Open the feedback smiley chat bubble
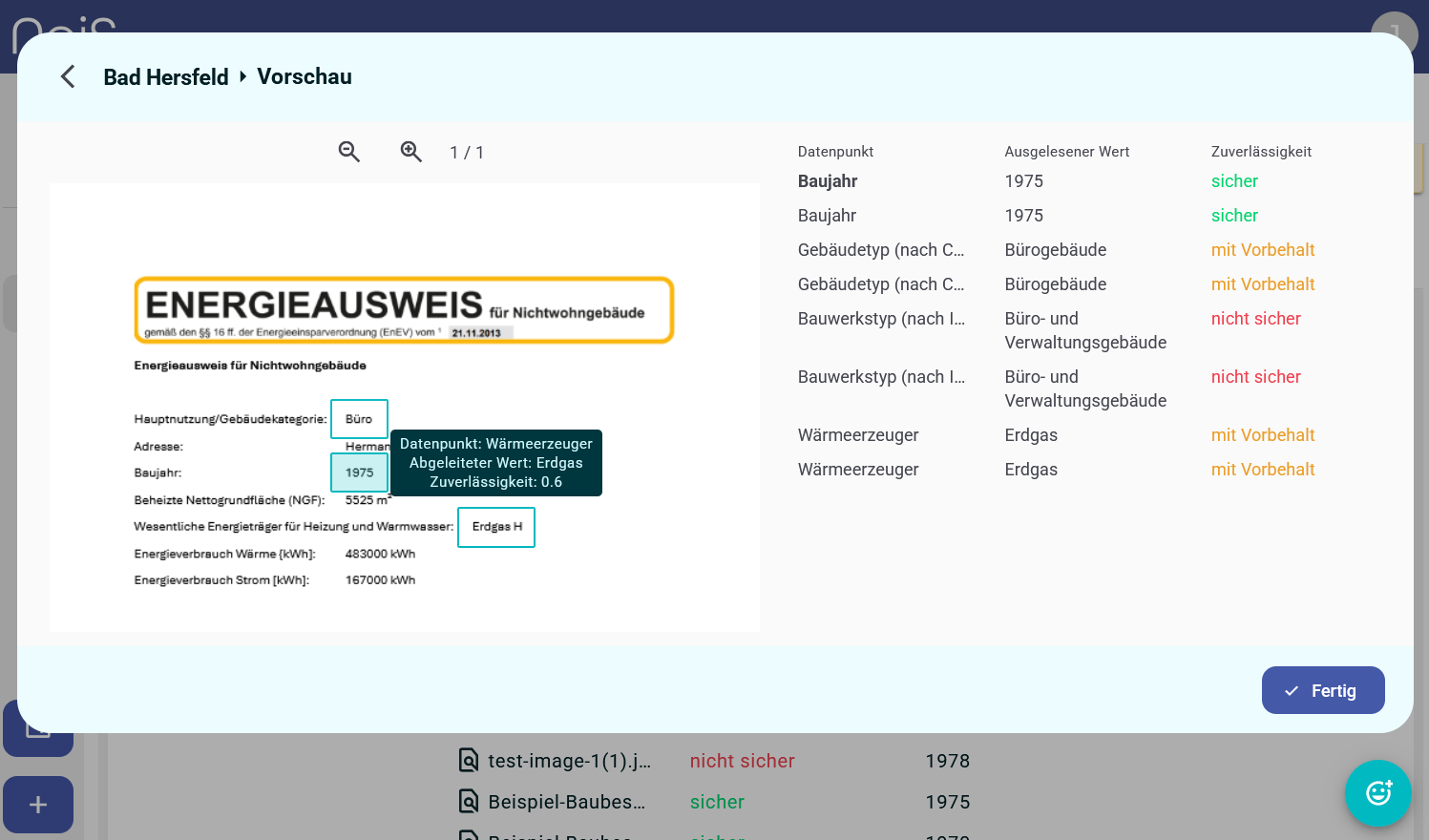 point(1378,793)
